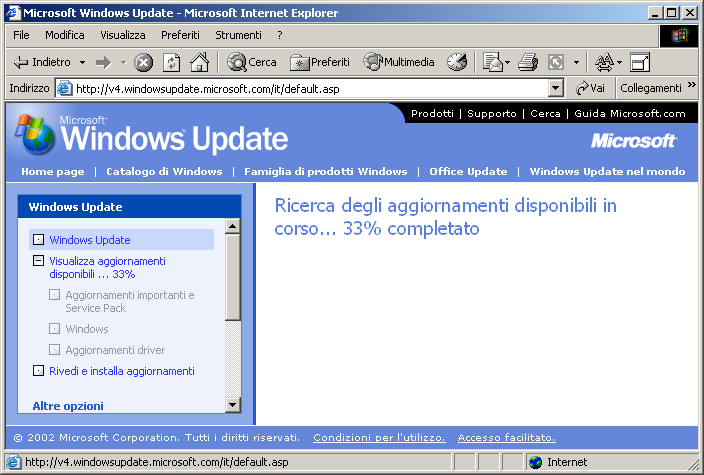
Task: Go to Home page navigation link
Action: (53, 172)
